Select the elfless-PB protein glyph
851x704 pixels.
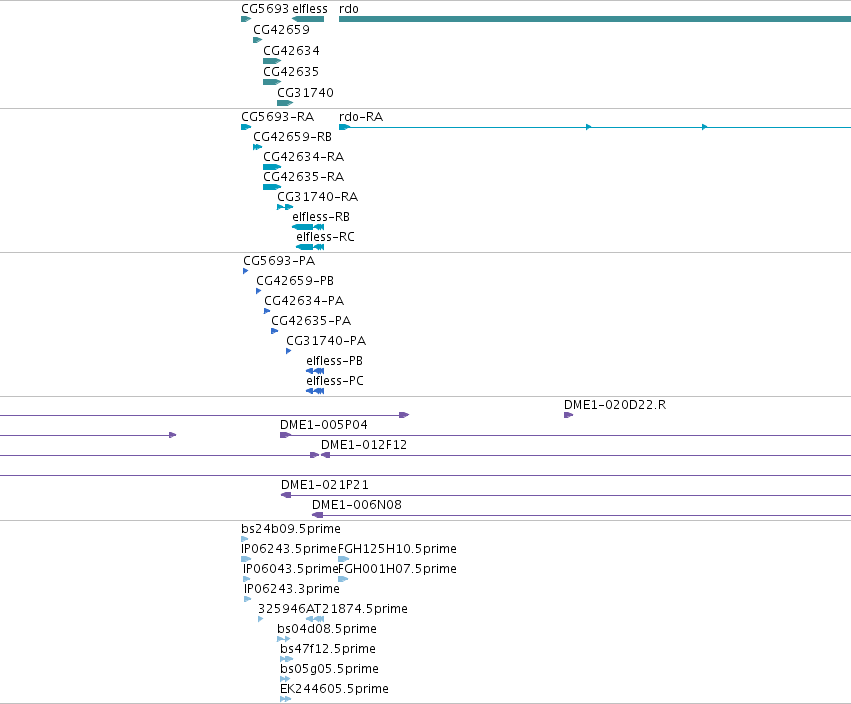tap(315, 371)
